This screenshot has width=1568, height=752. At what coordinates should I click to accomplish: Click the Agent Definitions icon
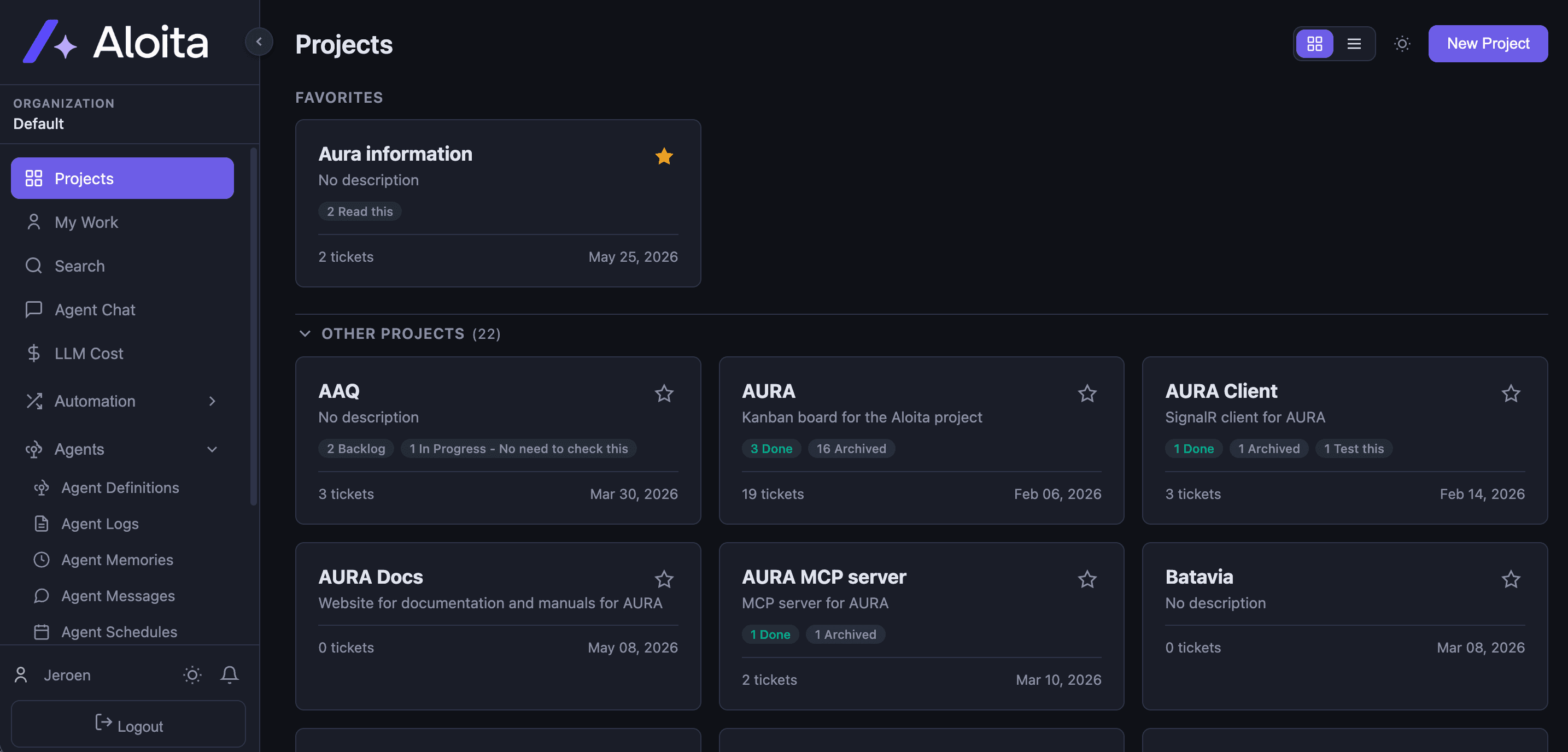tap(42, 488)
